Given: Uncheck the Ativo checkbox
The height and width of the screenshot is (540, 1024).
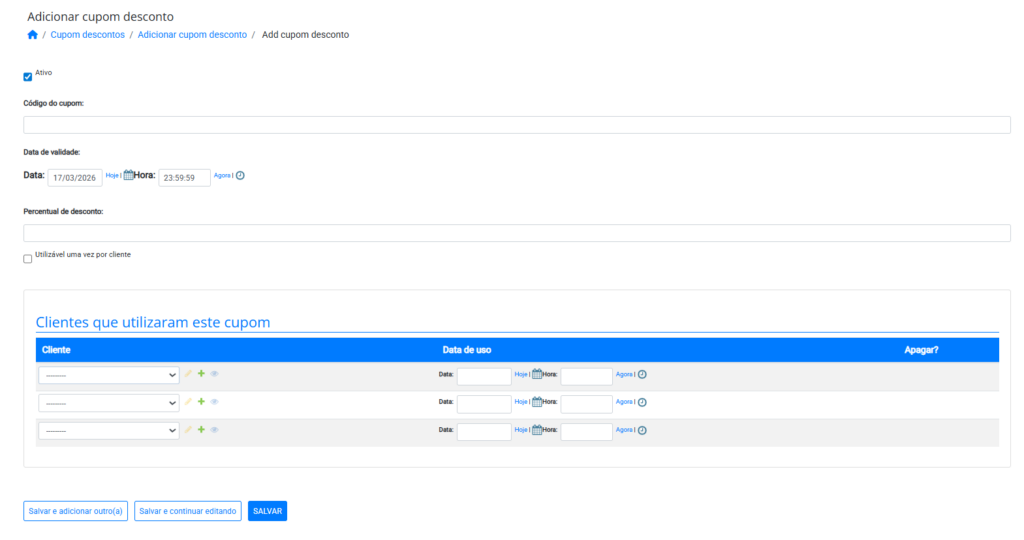Looking at the screenshot, I should tap(28, 77).
